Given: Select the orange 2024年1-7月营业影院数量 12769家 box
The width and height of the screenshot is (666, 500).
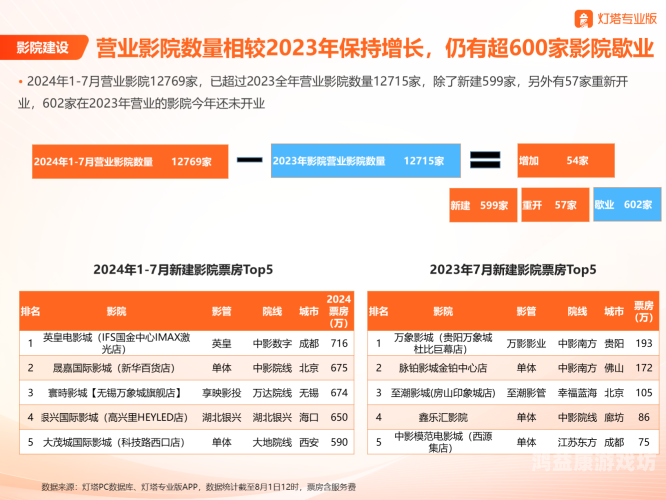Looking at the screenshot, I should pos(130,161).
